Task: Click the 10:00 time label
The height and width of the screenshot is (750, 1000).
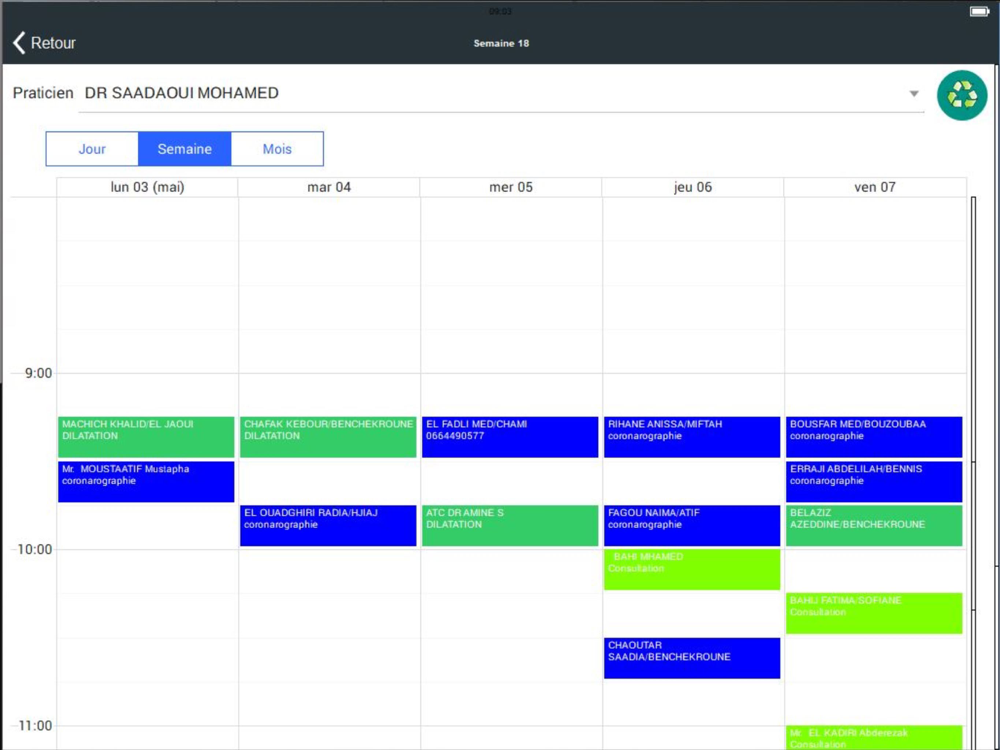Action: point(35,549)
